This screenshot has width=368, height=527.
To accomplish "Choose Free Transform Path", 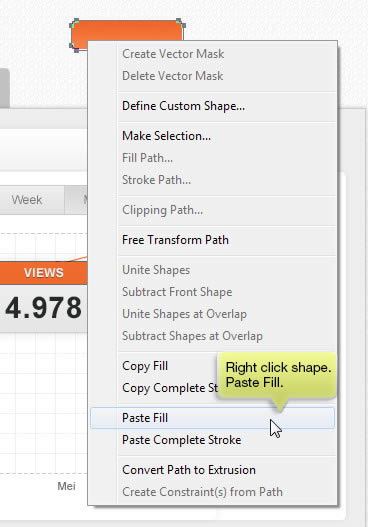I will tap(212, 240).
